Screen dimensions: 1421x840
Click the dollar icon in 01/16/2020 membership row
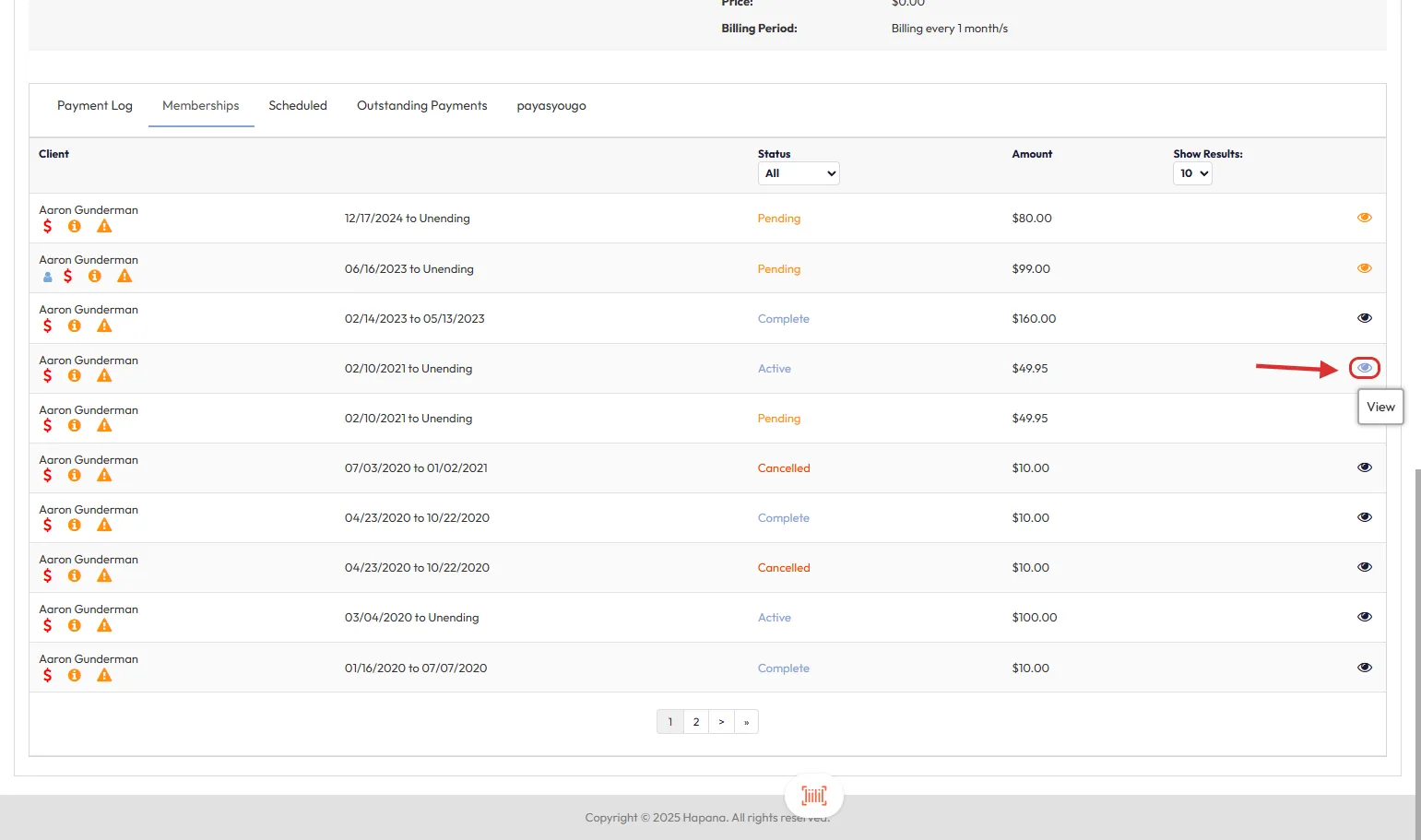(x=48, y=676)
